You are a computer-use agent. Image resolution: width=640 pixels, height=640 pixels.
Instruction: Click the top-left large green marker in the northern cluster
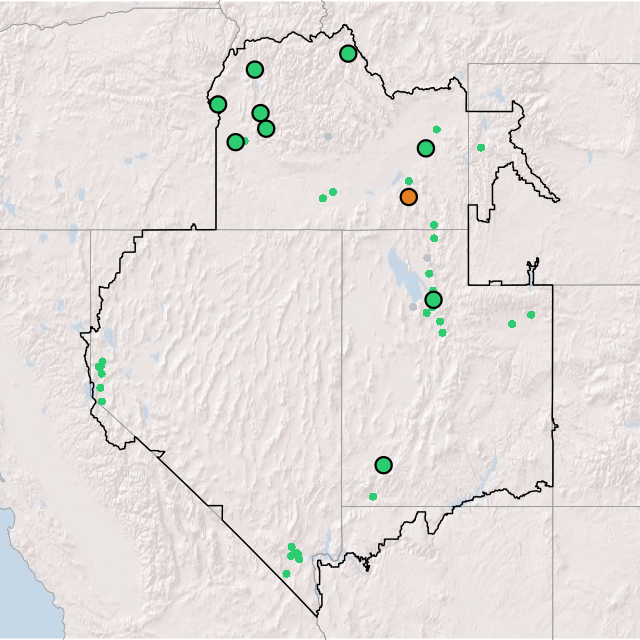pos(255,70)
